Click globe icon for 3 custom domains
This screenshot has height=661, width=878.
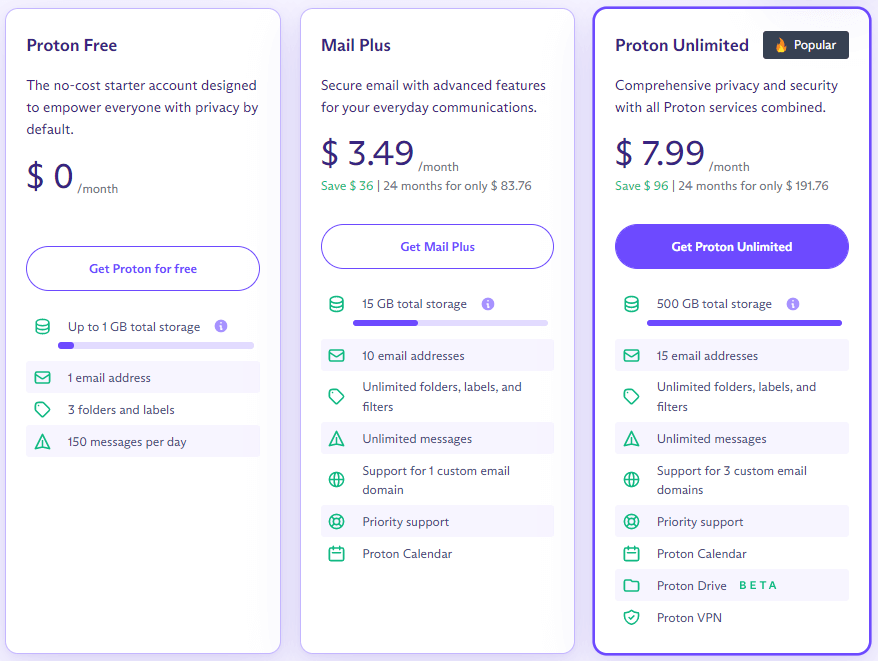pos(632,480)
